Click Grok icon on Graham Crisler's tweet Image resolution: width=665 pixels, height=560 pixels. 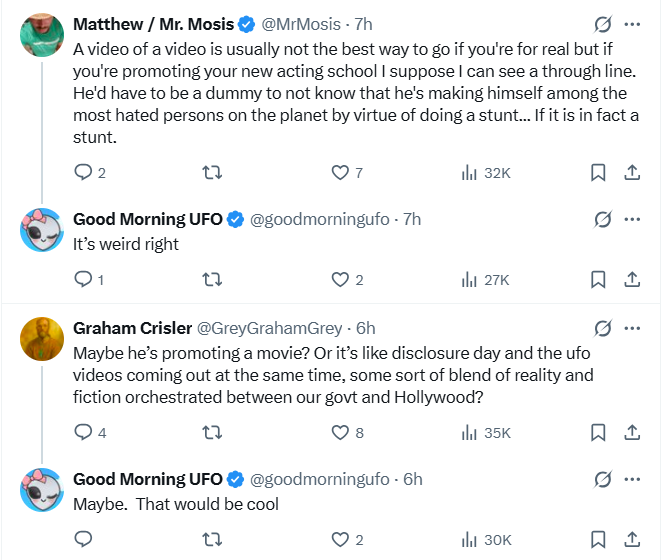tap(603, 328)
